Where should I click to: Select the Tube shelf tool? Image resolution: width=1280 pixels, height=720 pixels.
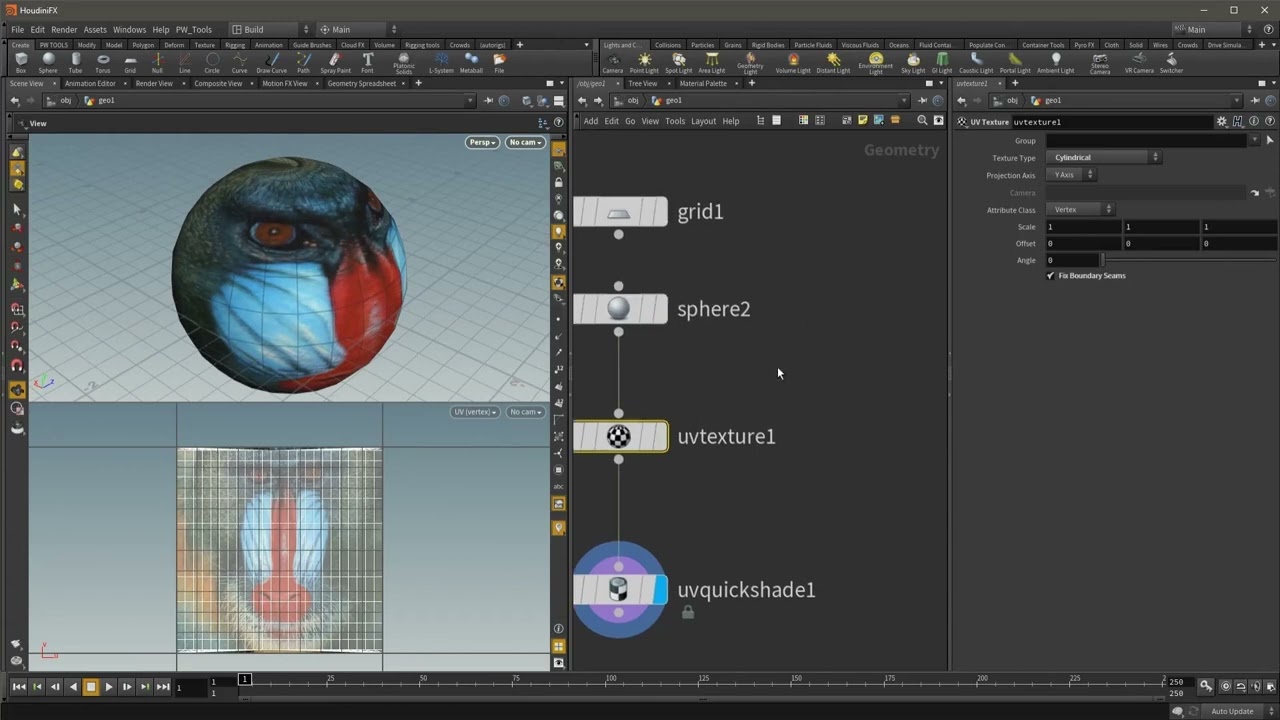tap(75, 63)
